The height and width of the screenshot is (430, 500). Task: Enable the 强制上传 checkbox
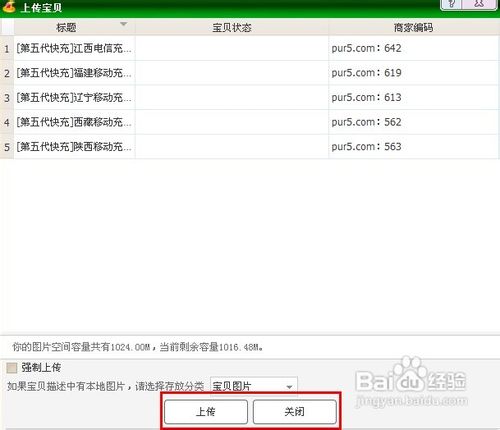click(12, 368)
